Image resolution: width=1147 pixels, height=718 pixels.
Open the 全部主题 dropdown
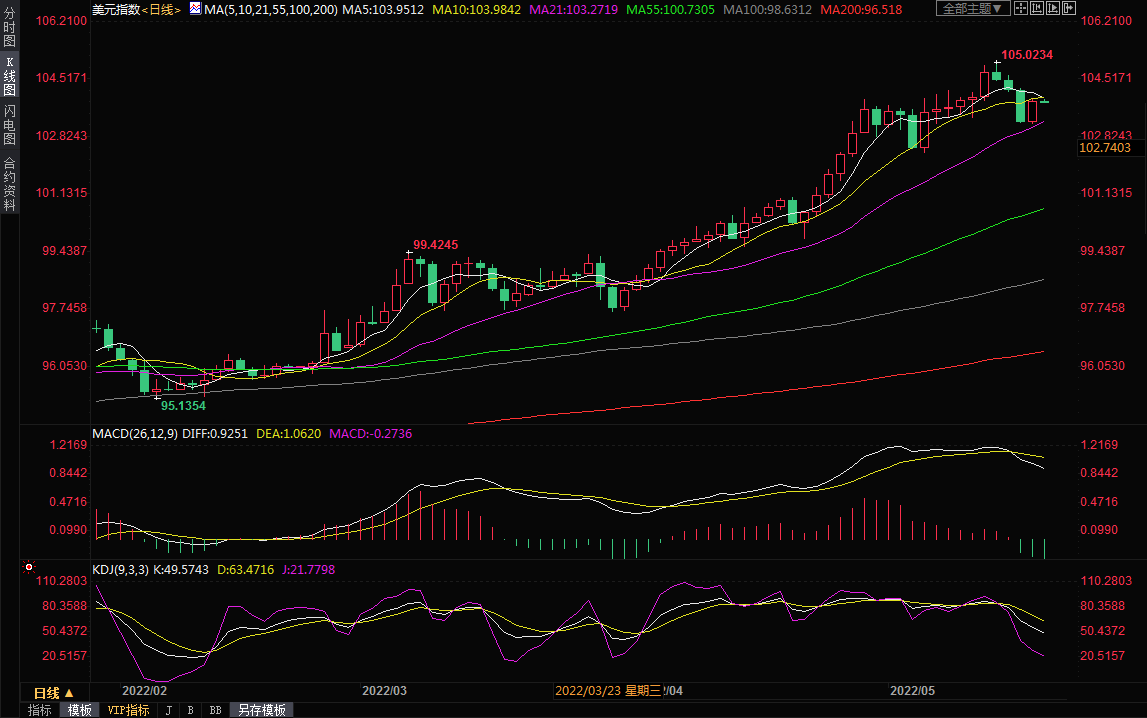[x=973, y=8]
